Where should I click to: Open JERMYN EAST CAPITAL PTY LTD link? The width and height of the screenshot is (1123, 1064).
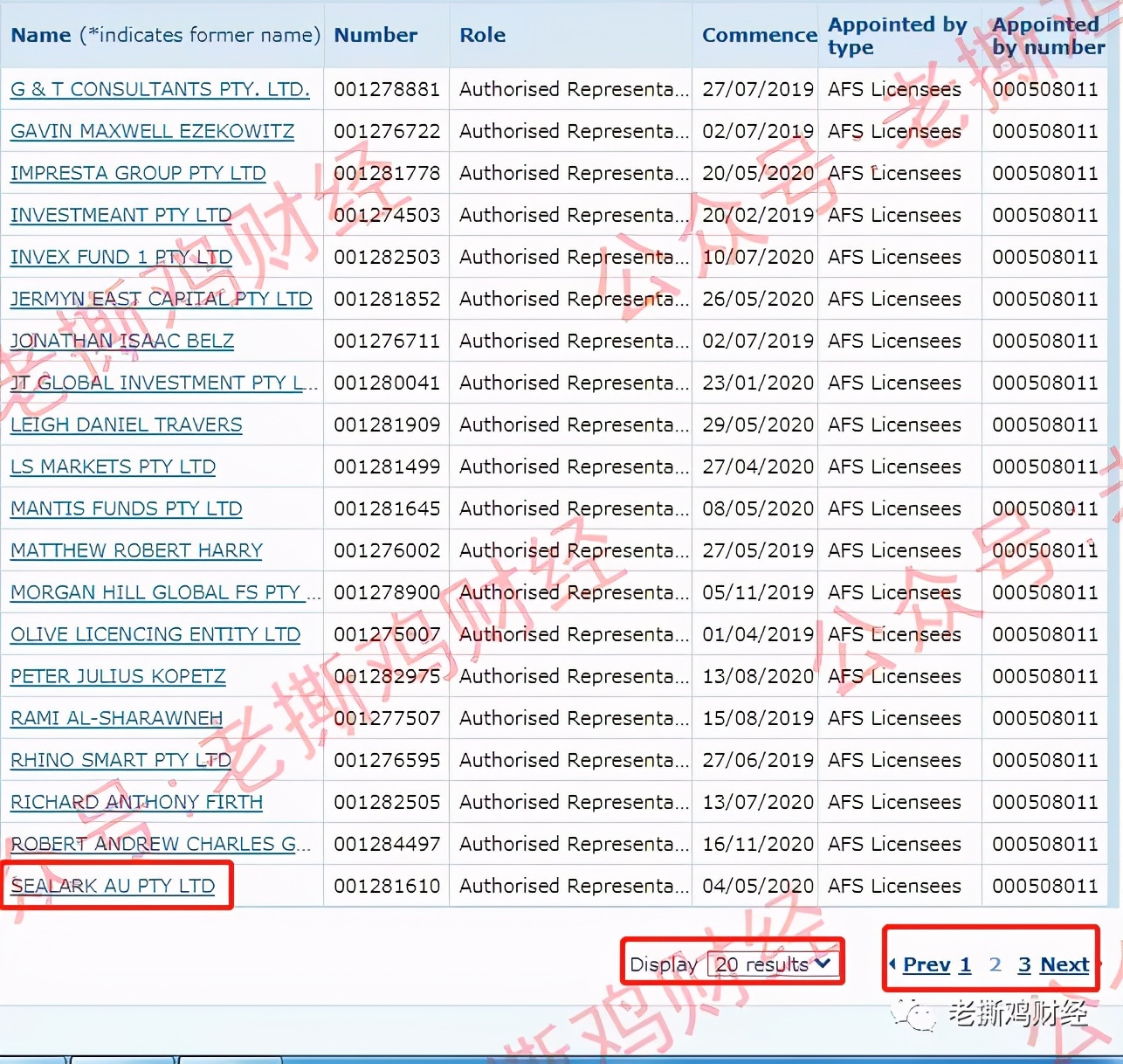[x=161, y=299]
